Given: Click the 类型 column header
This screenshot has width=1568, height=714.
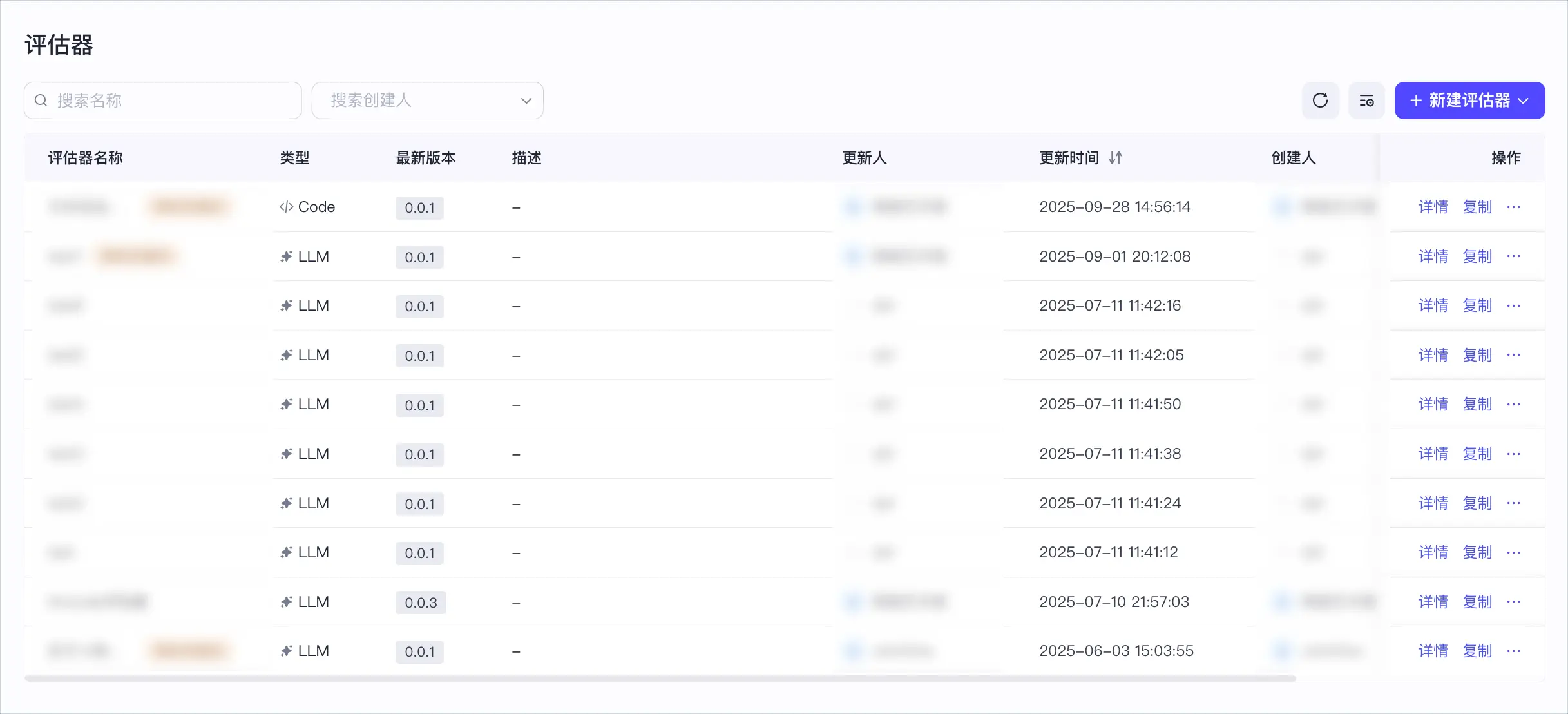Looking at the screenshot, I should tap(295, 158).
